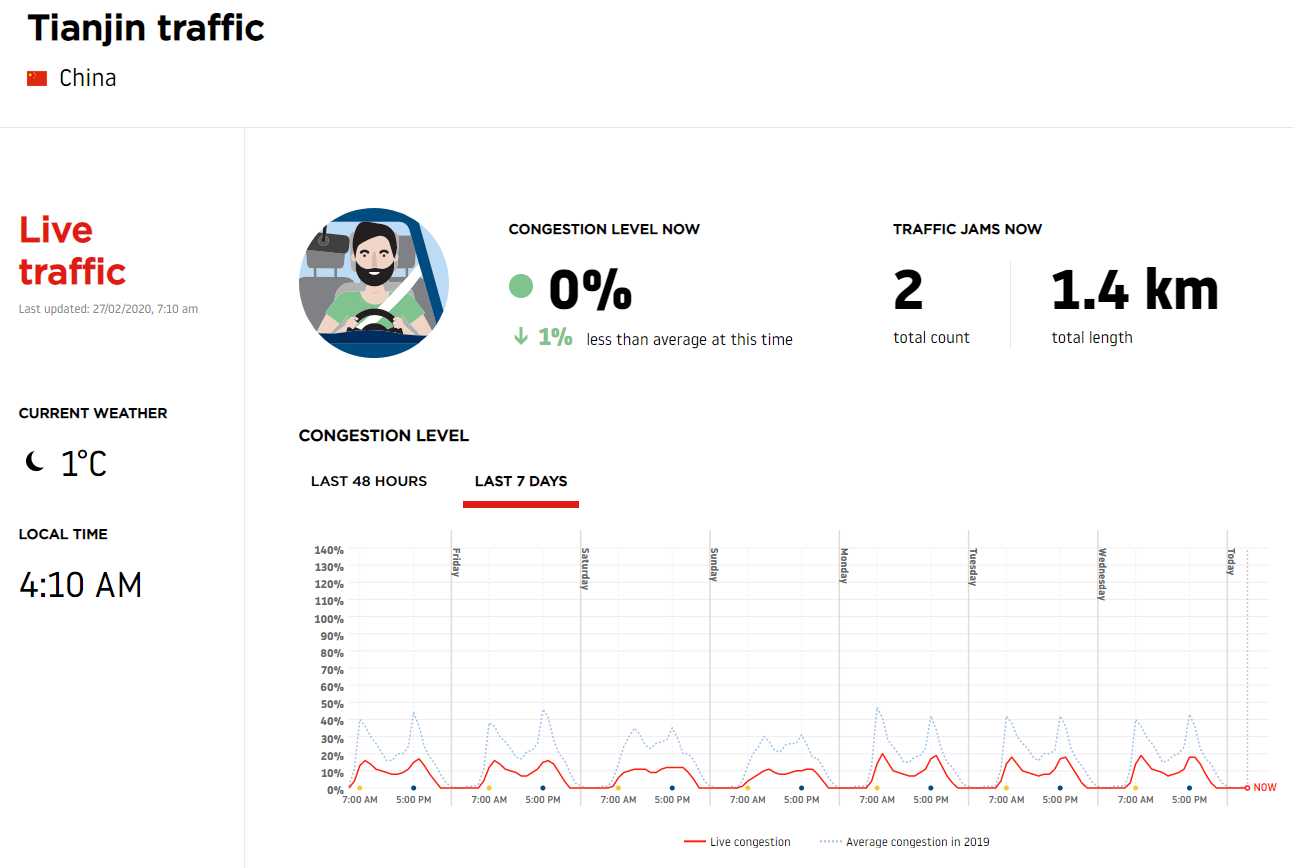Viewport: 1293px width, 868px height.
Task: Click the driver illustration avatar
Action: pyautogui.click(x=374, y=283)
